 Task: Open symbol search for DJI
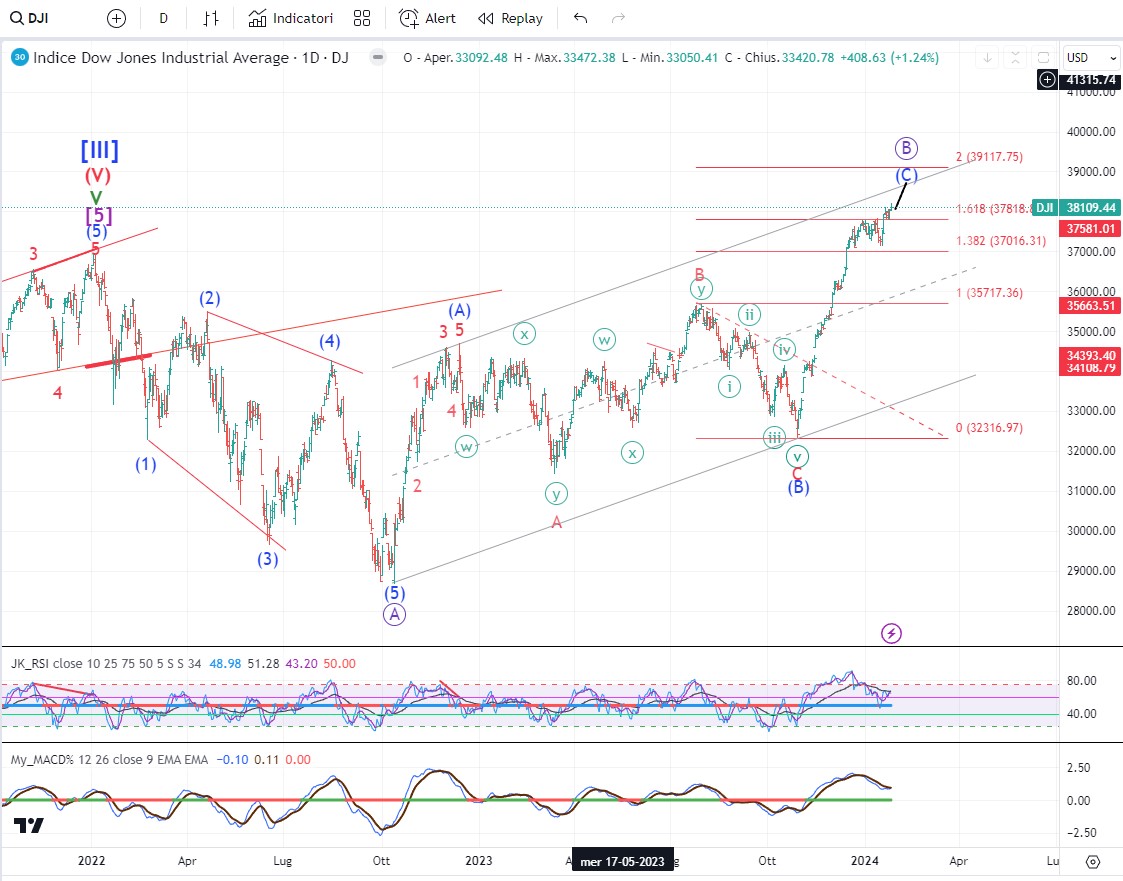pos(30,19)
